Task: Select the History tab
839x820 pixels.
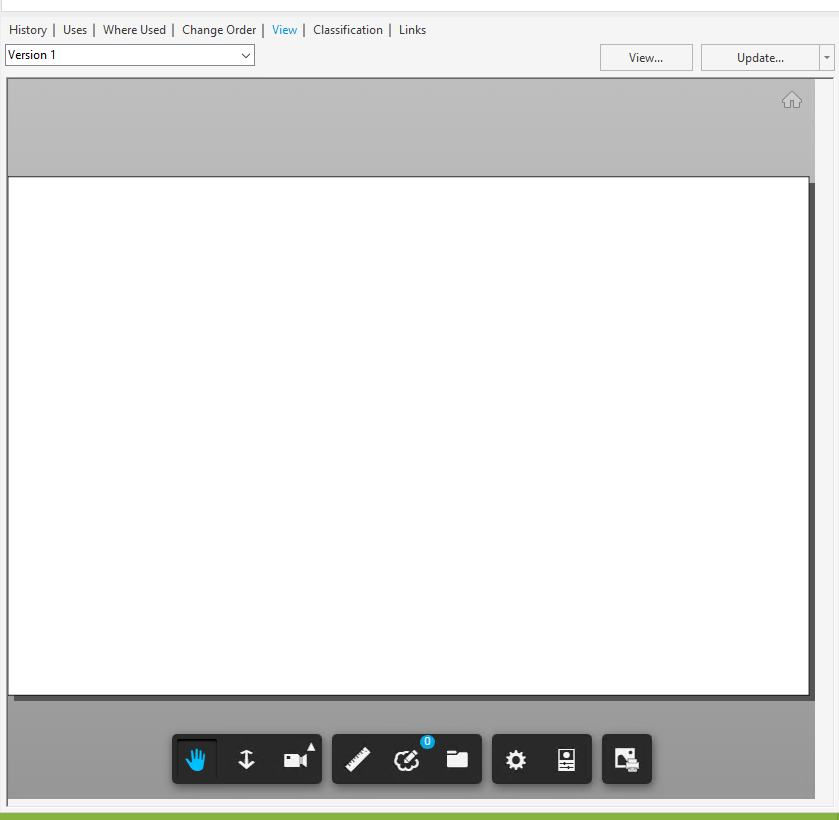Action: 27,30
